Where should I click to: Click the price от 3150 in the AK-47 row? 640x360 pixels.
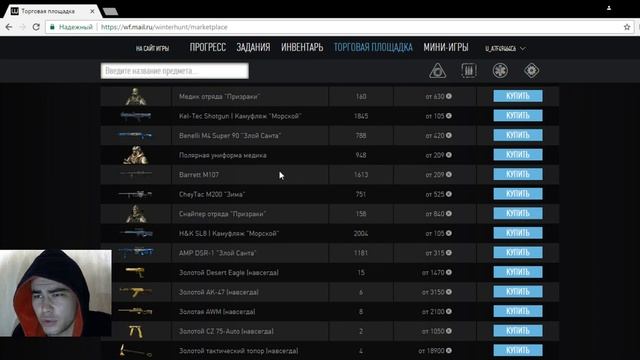(437, 292)
